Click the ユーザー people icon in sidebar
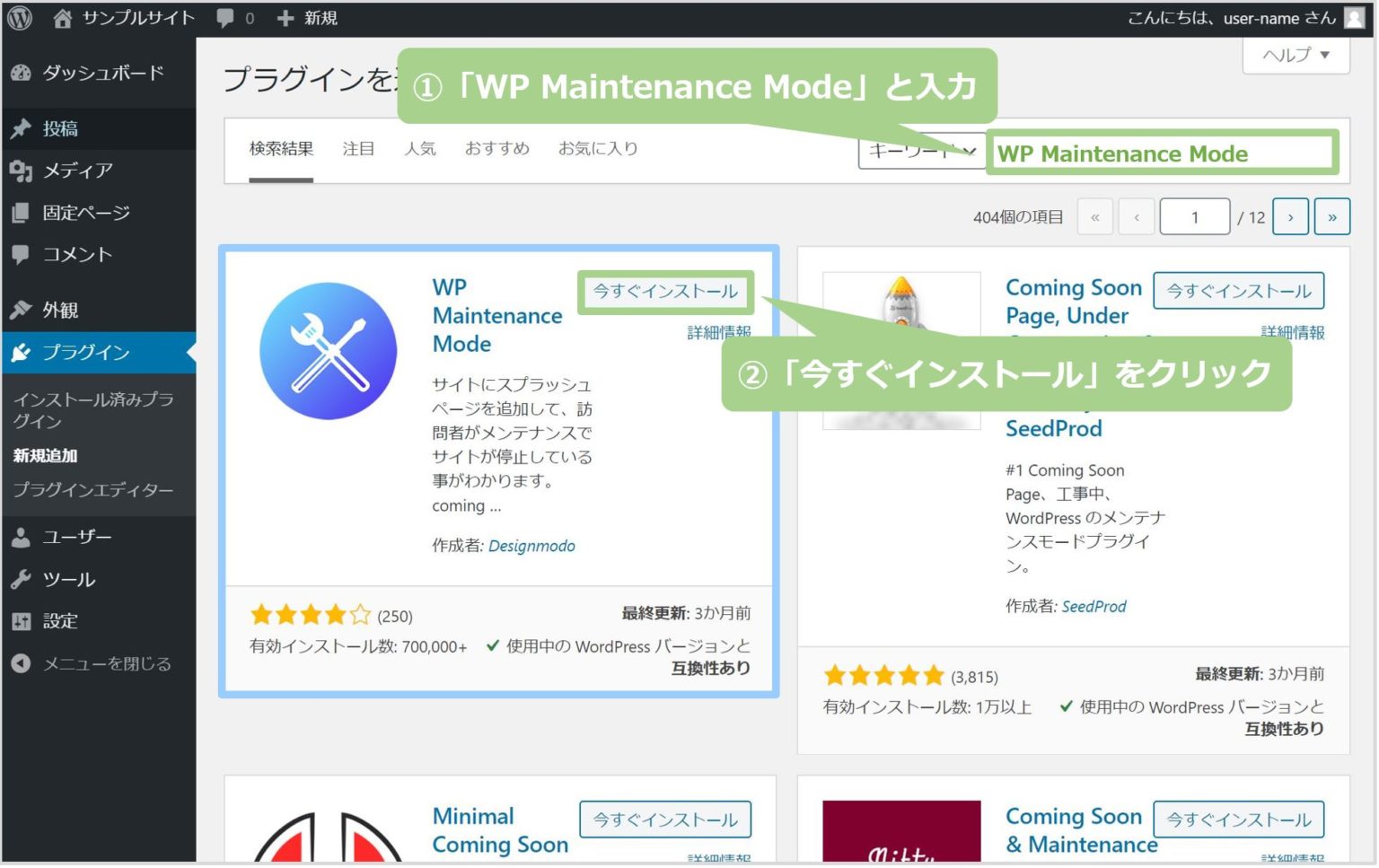 tap(20, 537)
